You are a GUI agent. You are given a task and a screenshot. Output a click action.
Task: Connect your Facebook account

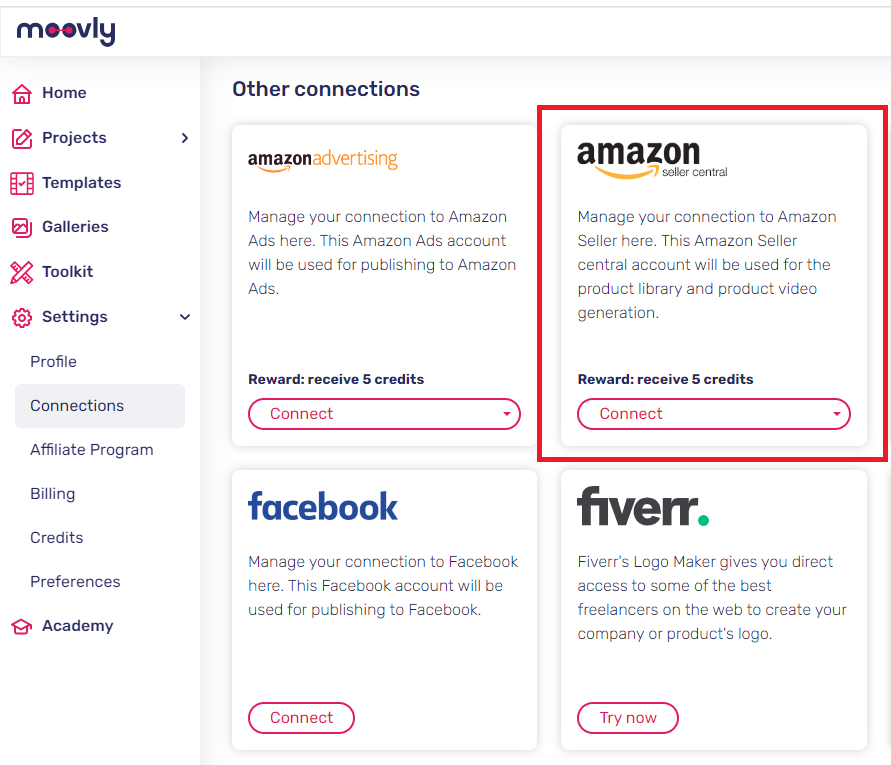tap(301, 718)
